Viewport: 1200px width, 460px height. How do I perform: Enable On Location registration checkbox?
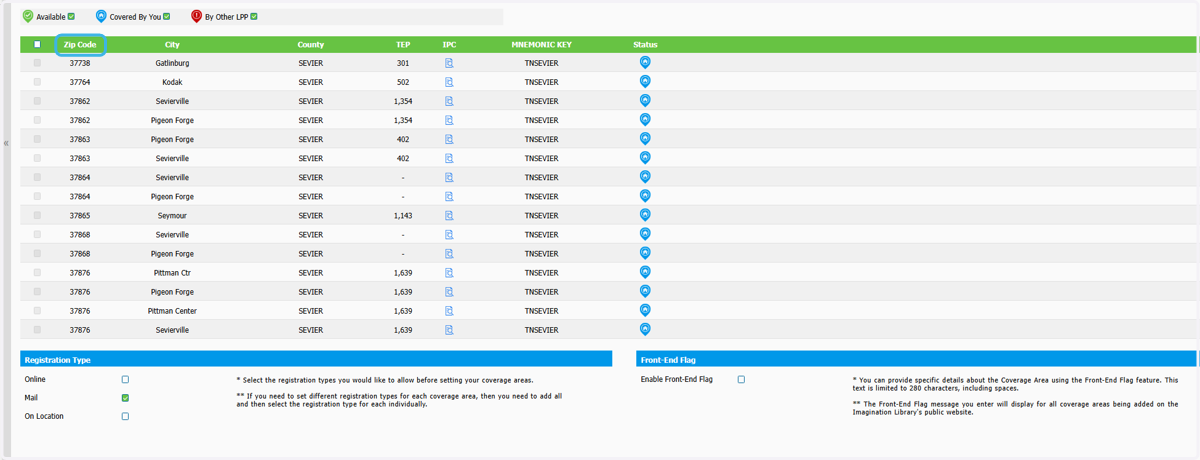coord(125,416)
